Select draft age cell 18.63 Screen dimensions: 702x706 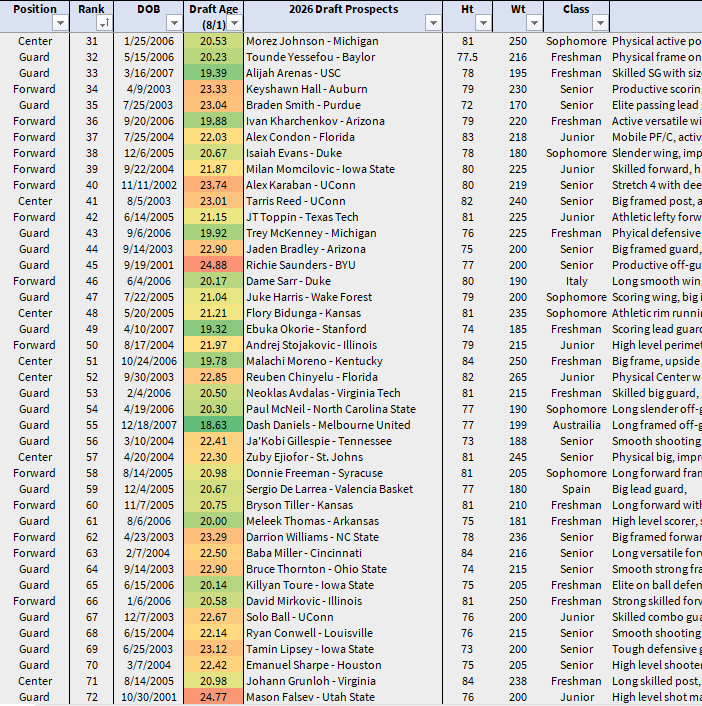213,425
